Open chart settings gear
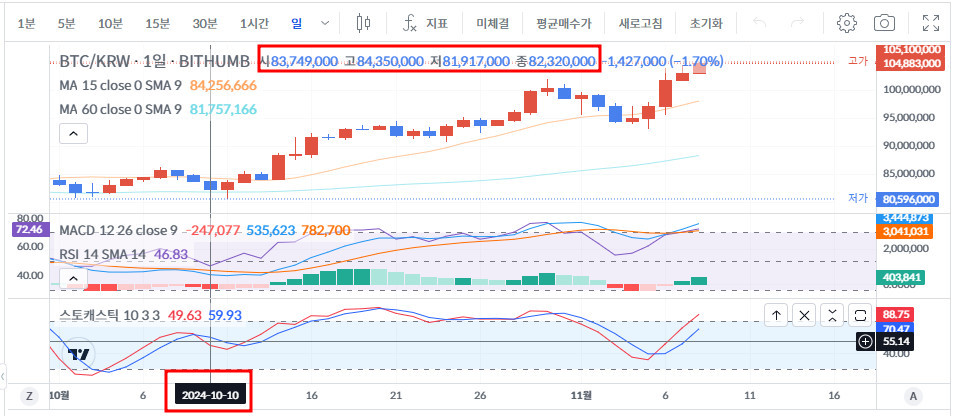The height and width of the screenshot is (416, 959). 847,22
